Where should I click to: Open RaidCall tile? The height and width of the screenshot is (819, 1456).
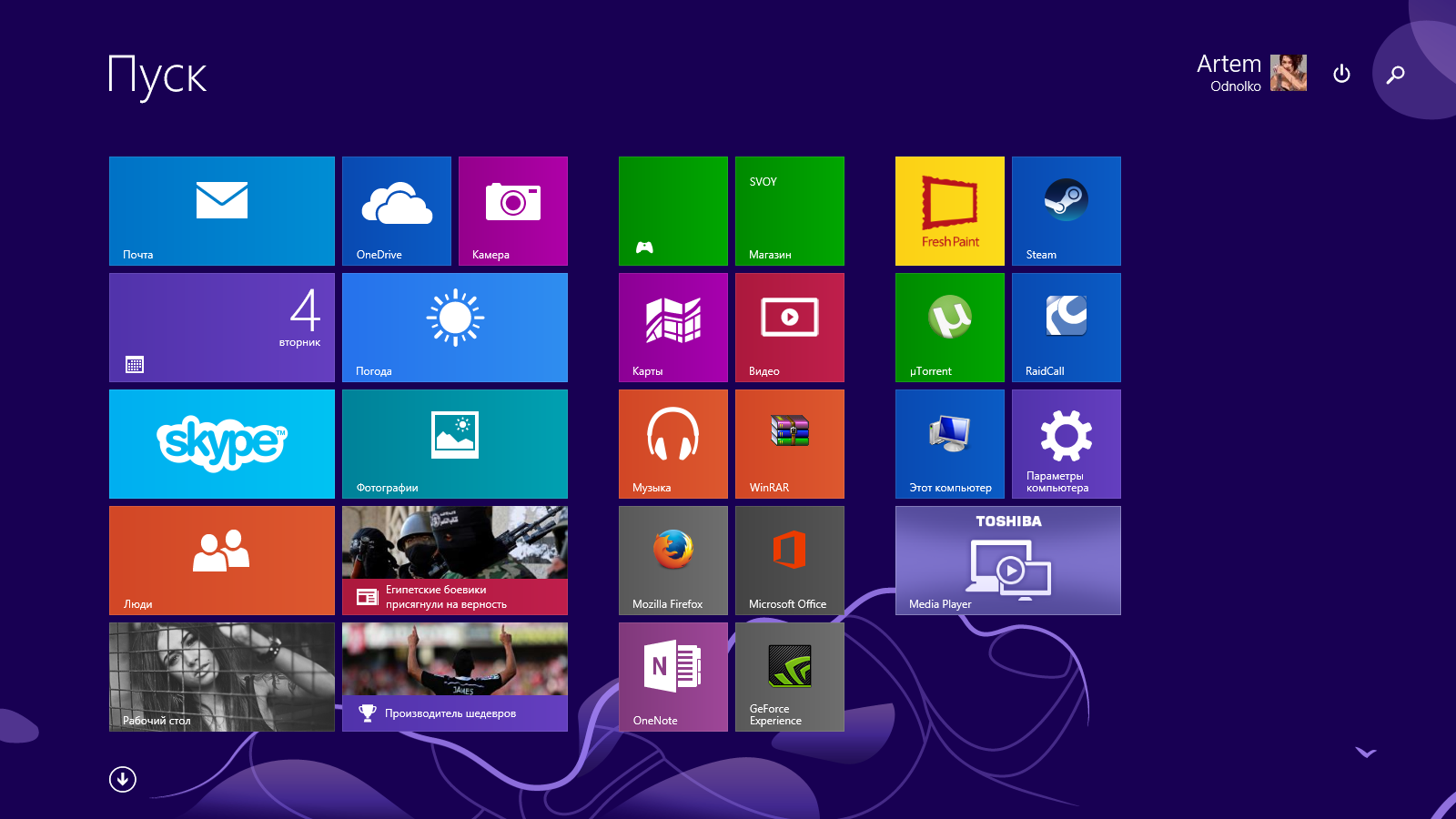coord(1066,328)
